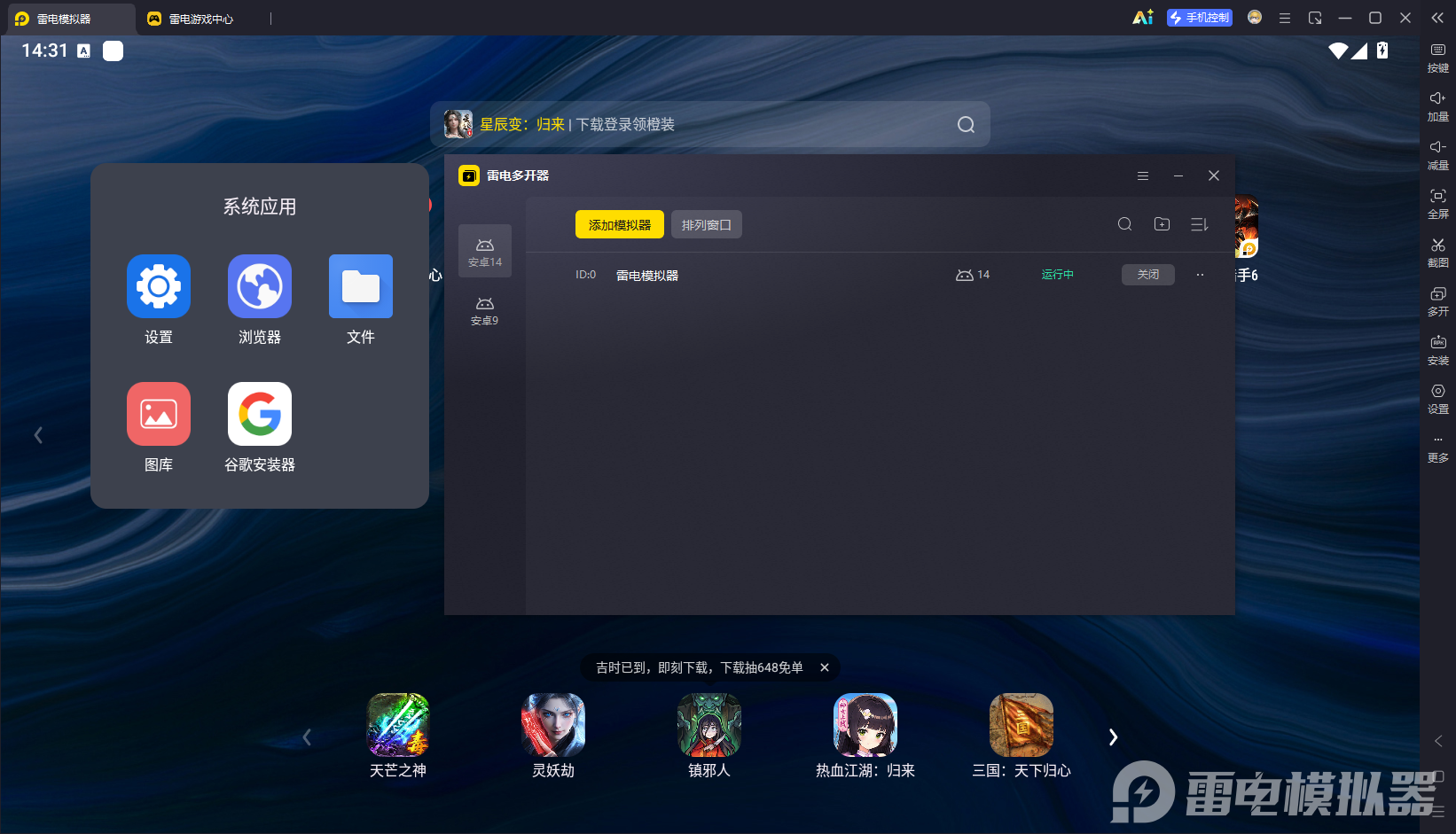This screenshot has height=834, width=1456.
Task: Open the 热血江湖：归来 game
Action: (865, 737)
